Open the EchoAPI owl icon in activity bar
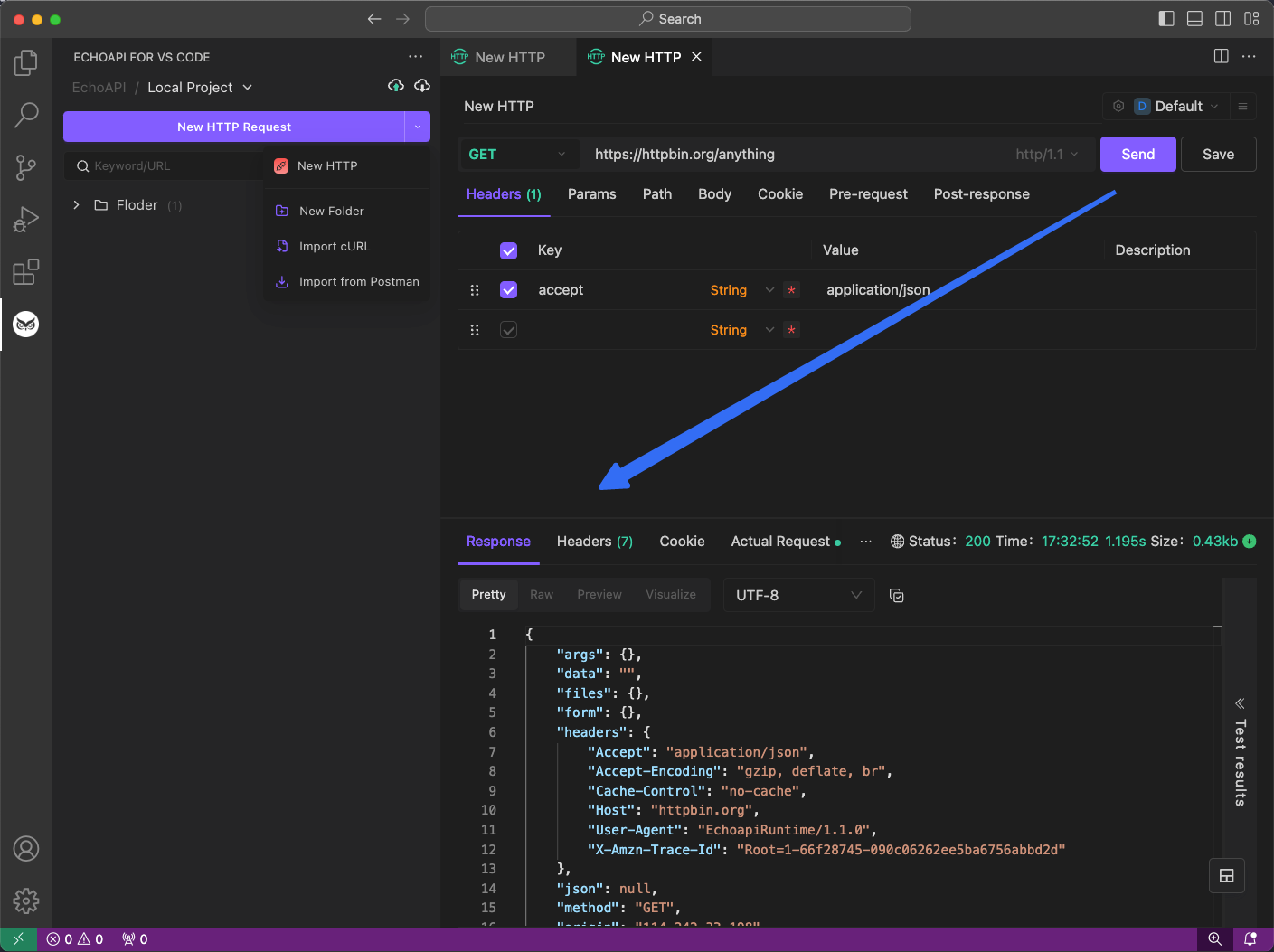Viewport: 1274px width, 952px height. pyautogui.click(x=26, y=324)
